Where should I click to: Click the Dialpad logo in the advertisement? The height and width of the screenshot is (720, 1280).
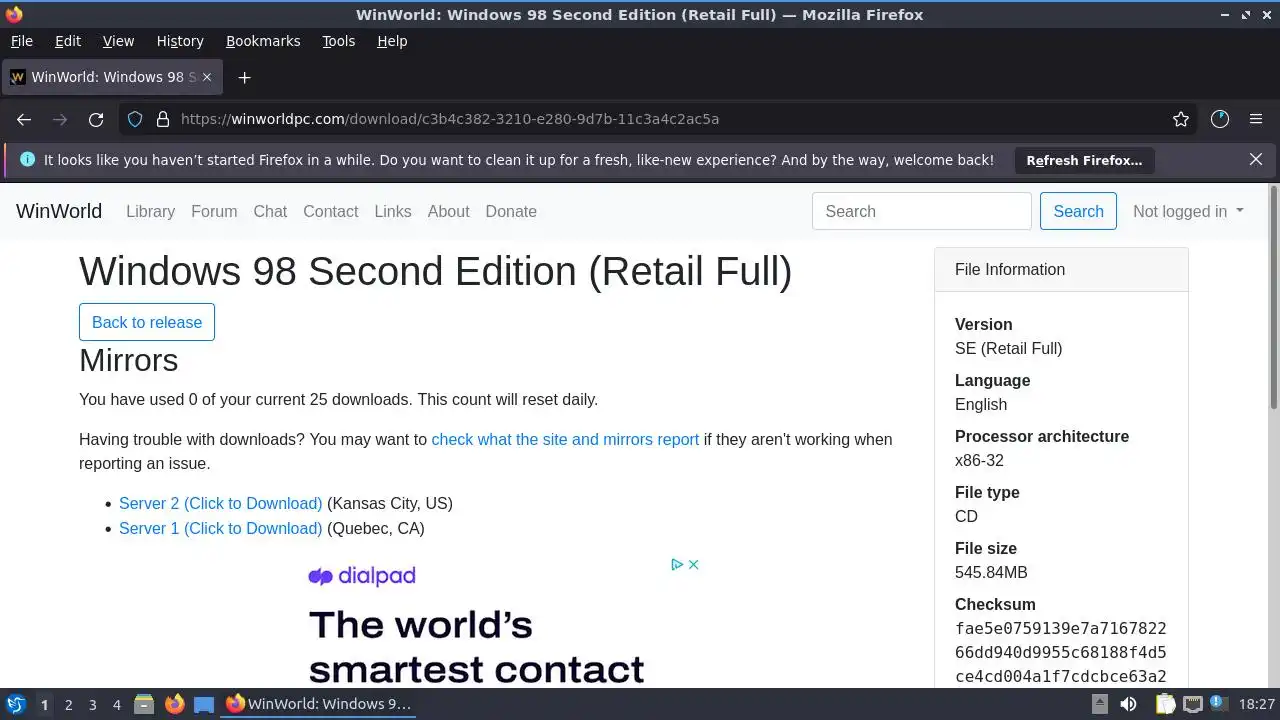pos(361,576)
